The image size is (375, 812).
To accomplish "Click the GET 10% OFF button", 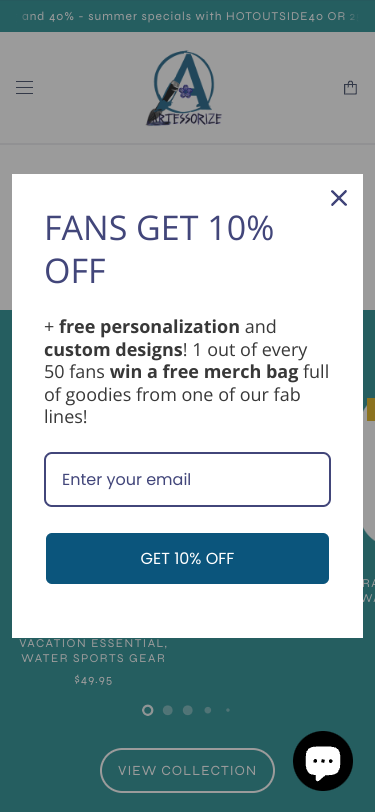I will 188,558.
